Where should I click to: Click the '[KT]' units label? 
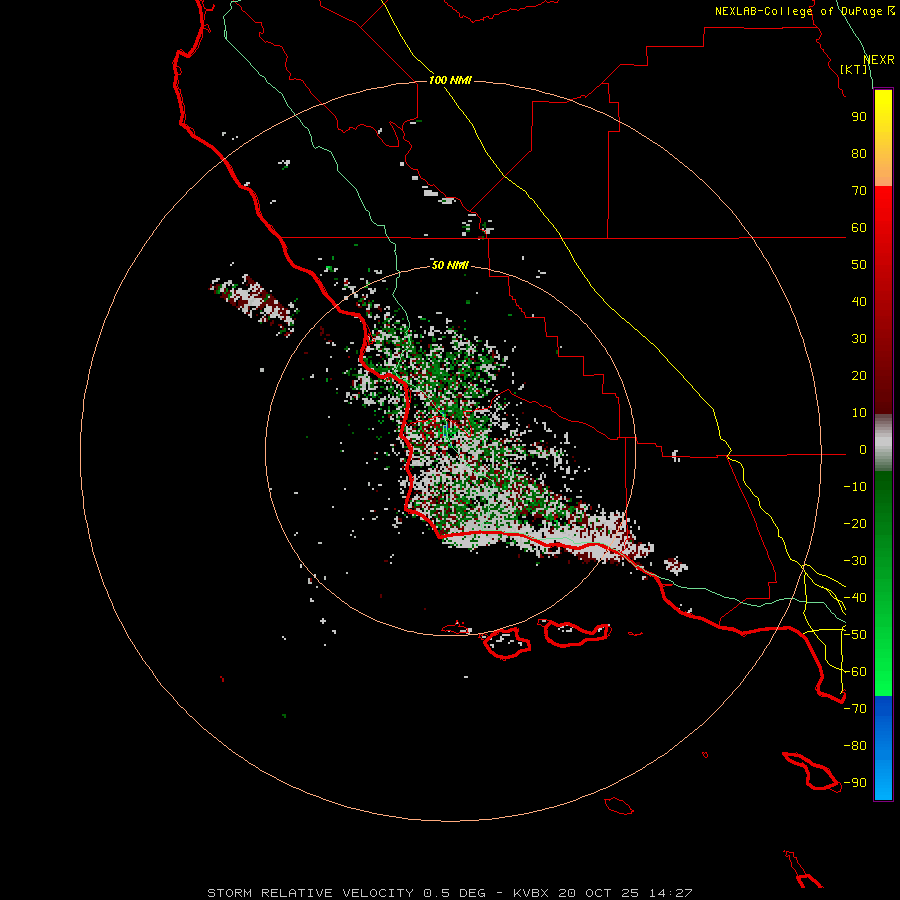click(854, 69)
